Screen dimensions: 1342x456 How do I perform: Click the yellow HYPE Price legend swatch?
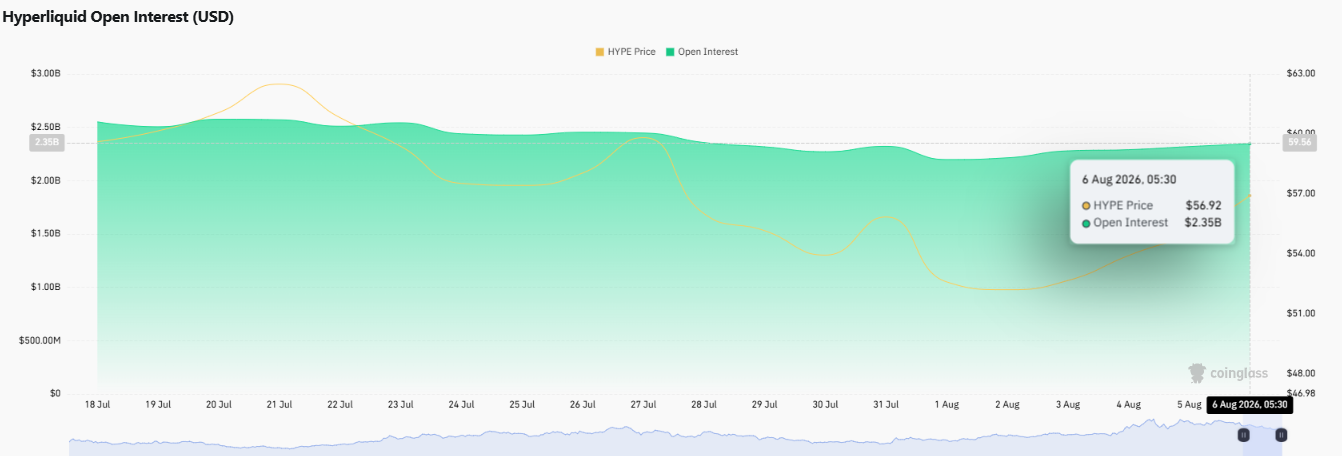pos(599,51)
